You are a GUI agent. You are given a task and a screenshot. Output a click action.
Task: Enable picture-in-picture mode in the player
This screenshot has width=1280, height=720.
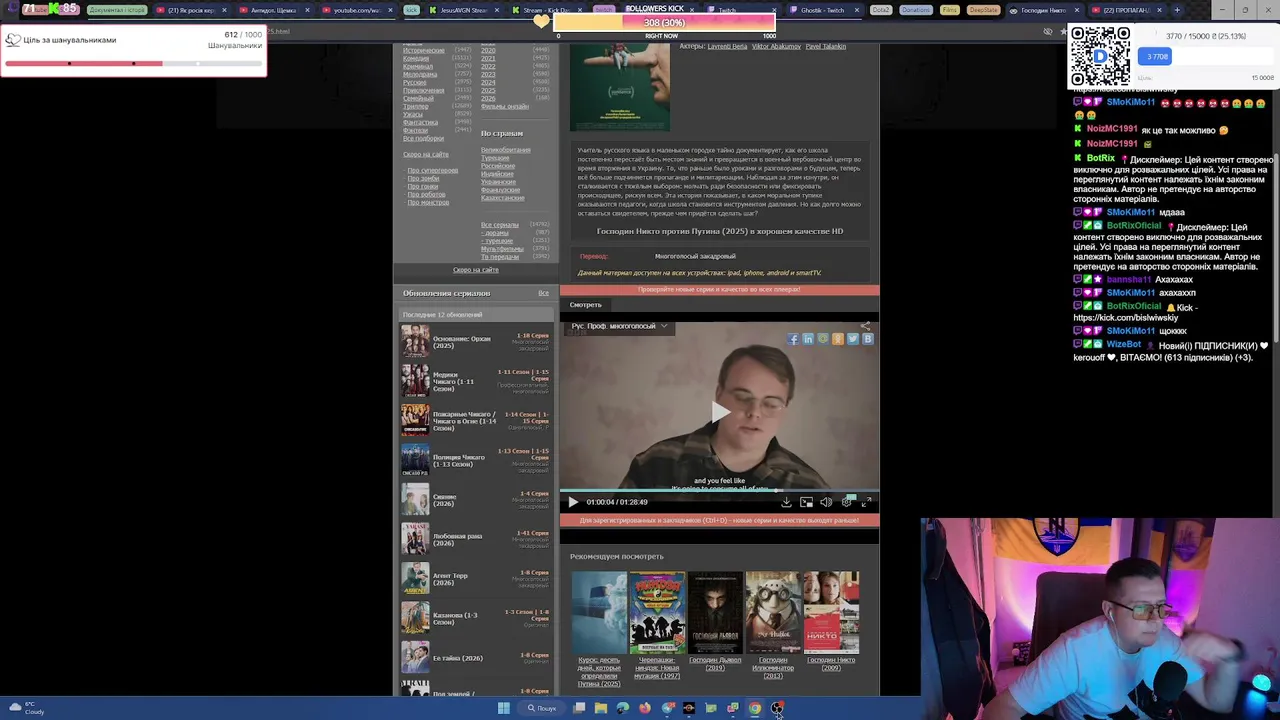(x=806, y=502)
